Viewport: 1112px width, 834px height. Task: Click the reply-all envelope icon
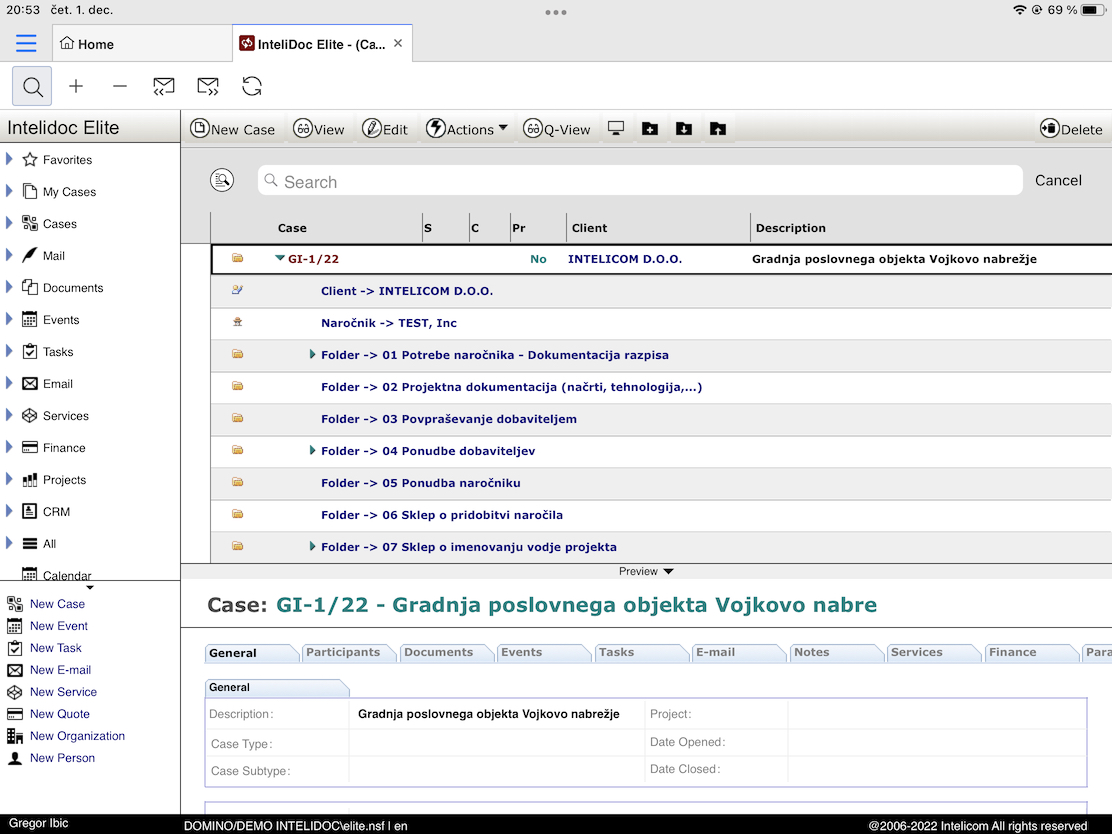pos(163,86)
